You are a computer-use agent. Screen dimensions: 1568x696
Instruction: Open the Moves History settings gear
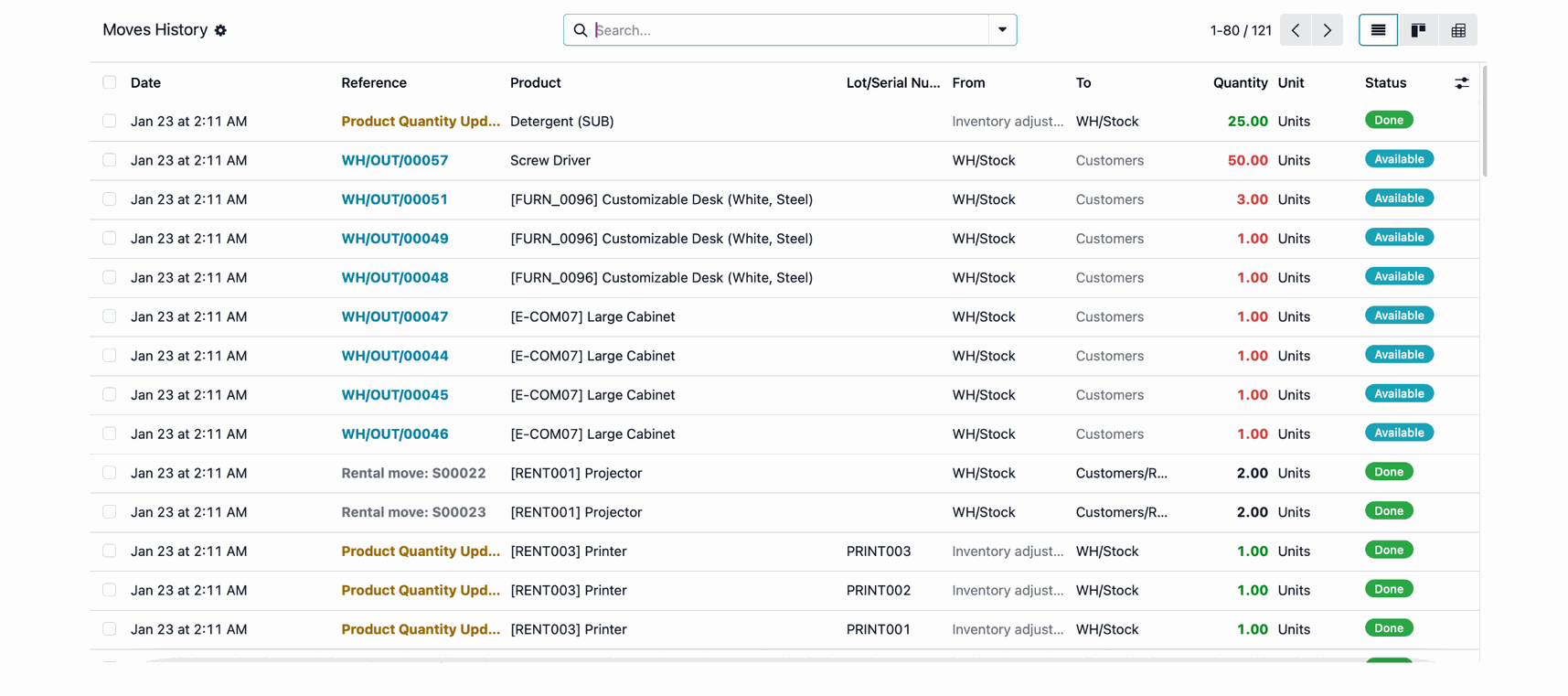click(220, 30)
